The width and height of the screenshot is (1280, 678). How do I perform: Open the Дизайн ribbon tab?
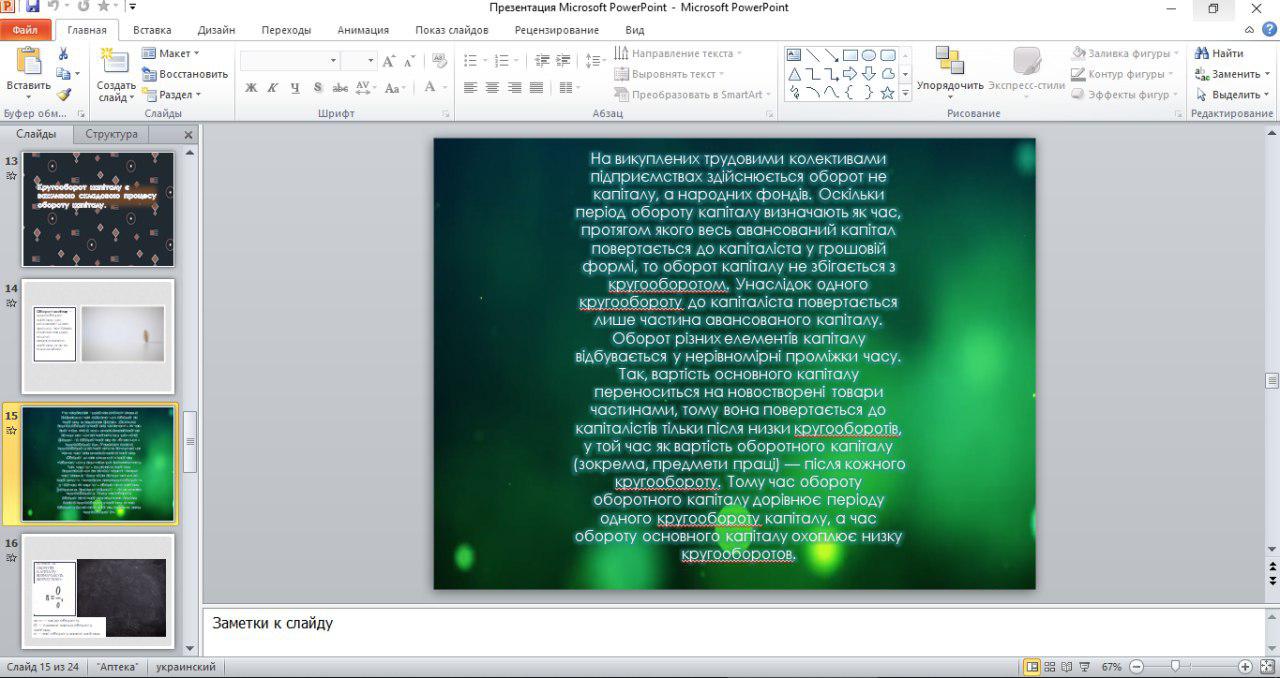pos(217,30)
